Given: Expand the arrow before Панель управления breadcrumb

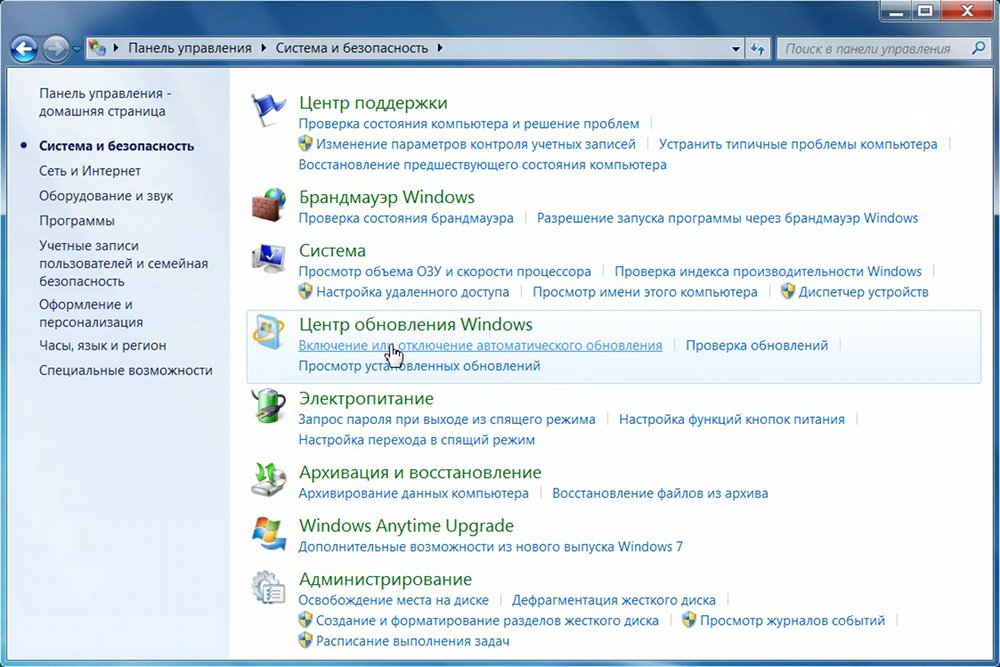Looking at the screenshot, I should coord(116,48).
